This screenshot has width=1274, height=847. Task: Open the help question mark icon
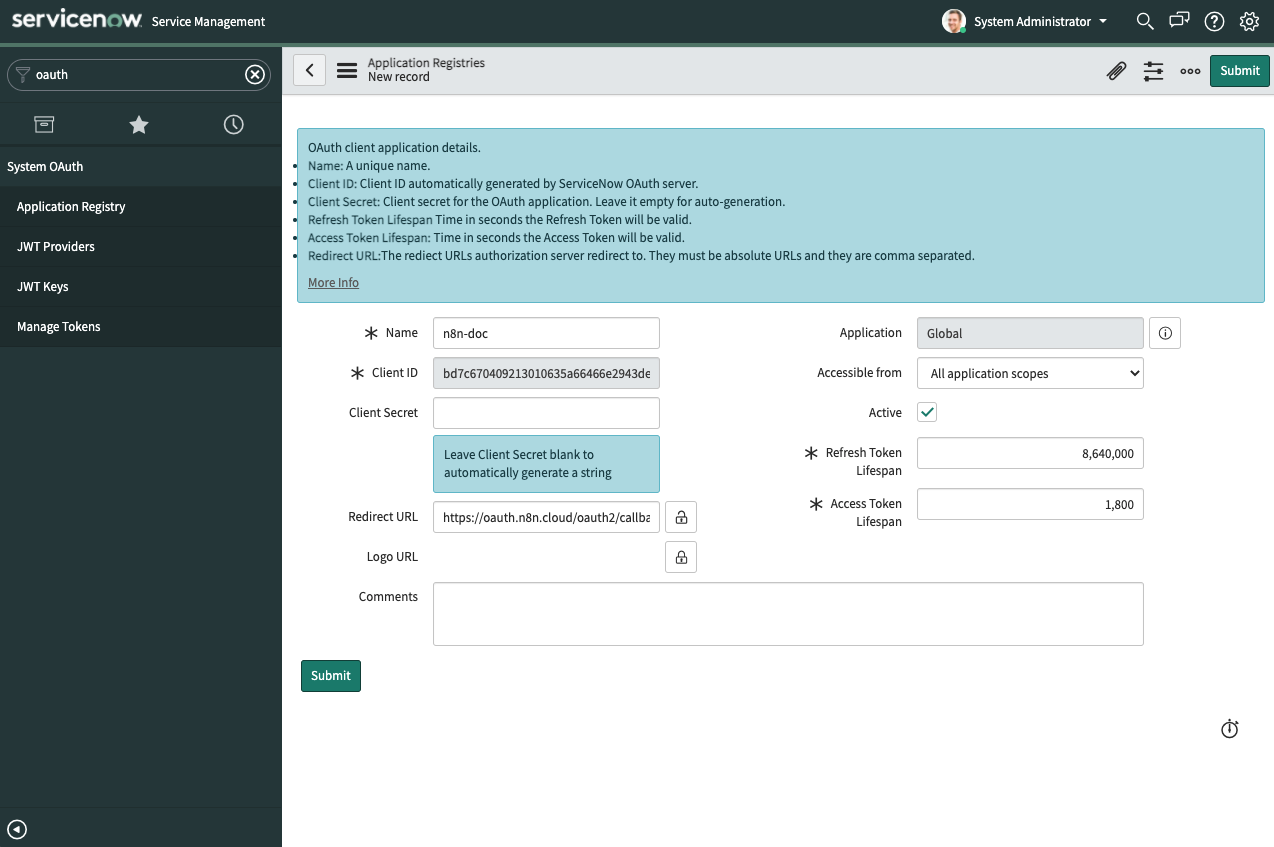(x=1214, y=20)
